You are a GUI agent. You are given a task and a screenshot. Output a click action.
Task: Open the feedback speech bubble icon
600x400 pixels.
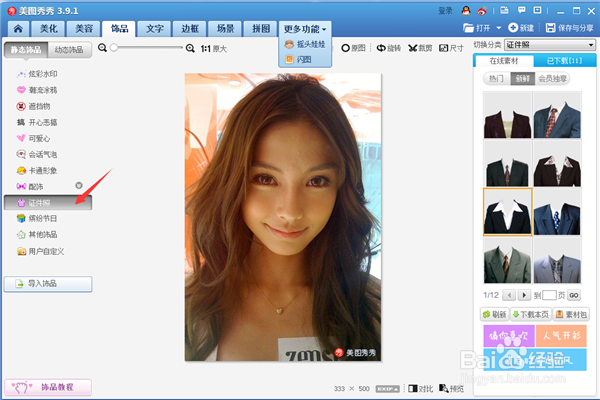(x=522, y=10)
